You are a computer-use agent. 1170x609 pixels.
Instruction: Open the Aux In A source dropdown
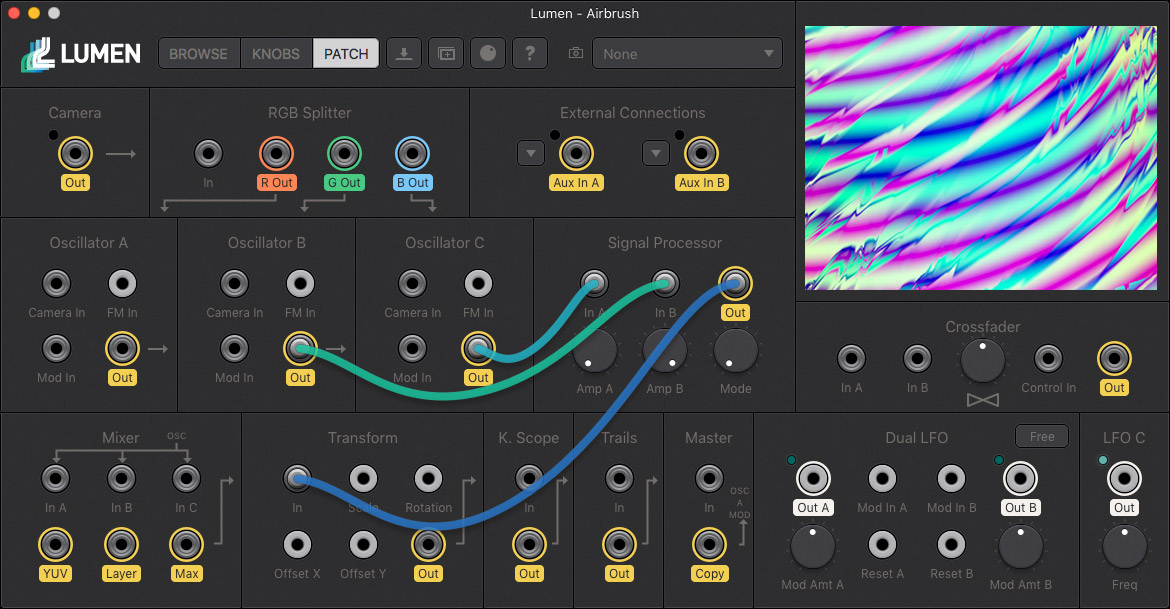(x=530, y=152)
